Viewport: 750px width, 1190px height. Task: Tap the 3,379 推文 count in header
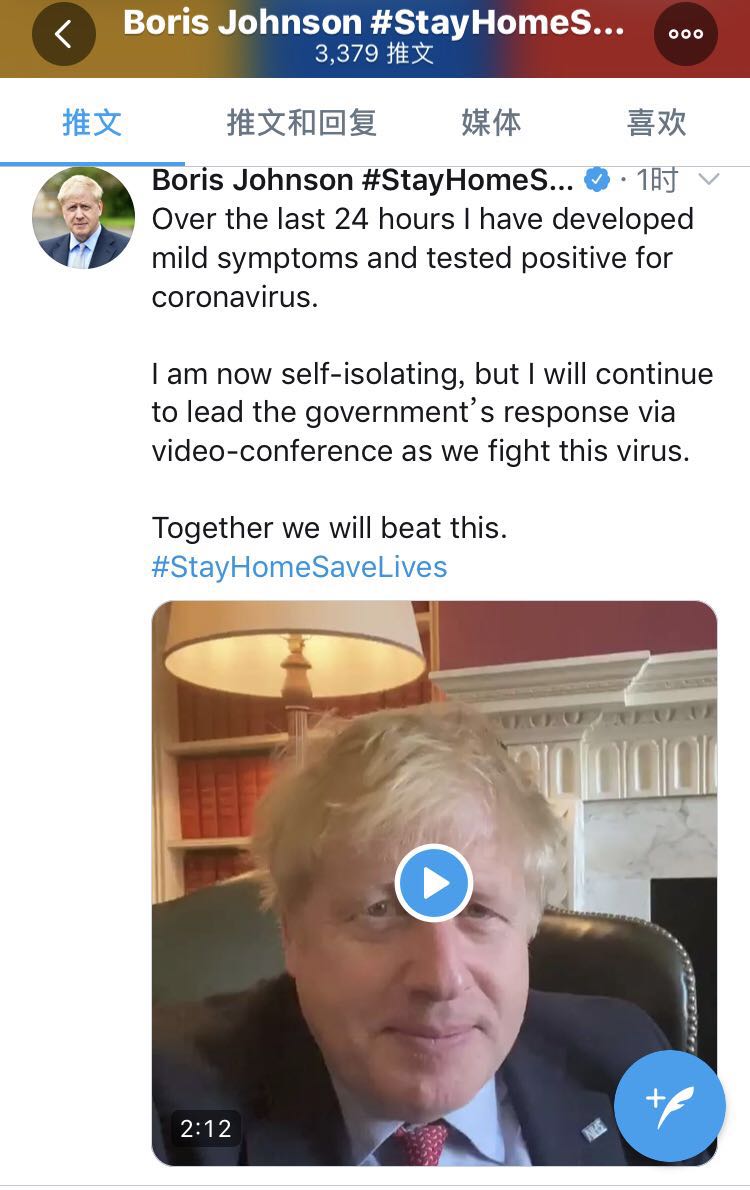[373, 53]
